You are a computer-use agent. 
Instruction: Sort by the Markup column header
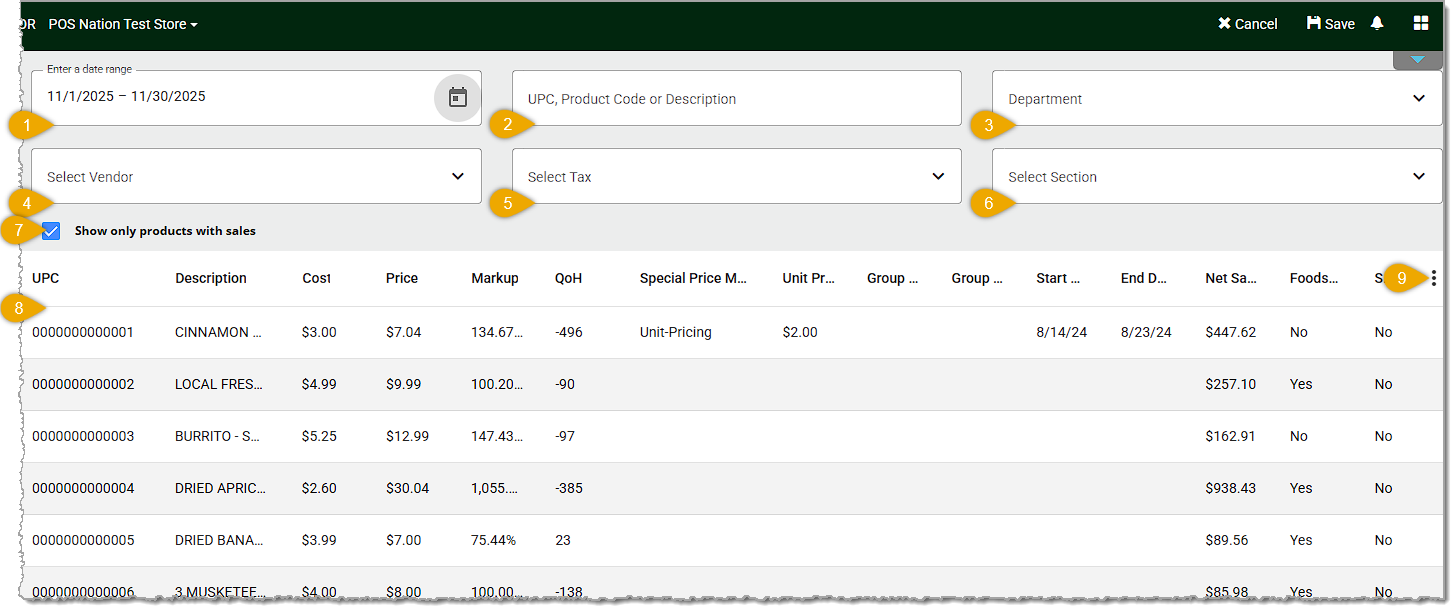[495, 278]
